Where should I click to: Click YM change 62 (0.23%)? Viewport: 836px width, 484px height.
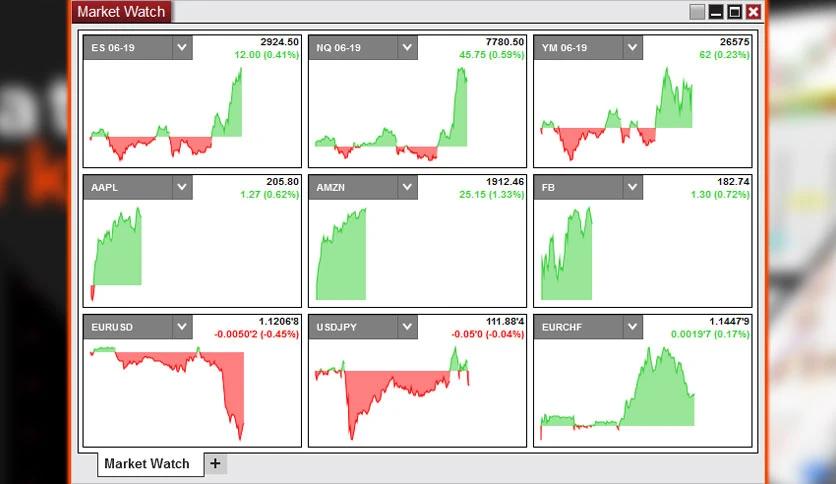[x=725, y=54]
